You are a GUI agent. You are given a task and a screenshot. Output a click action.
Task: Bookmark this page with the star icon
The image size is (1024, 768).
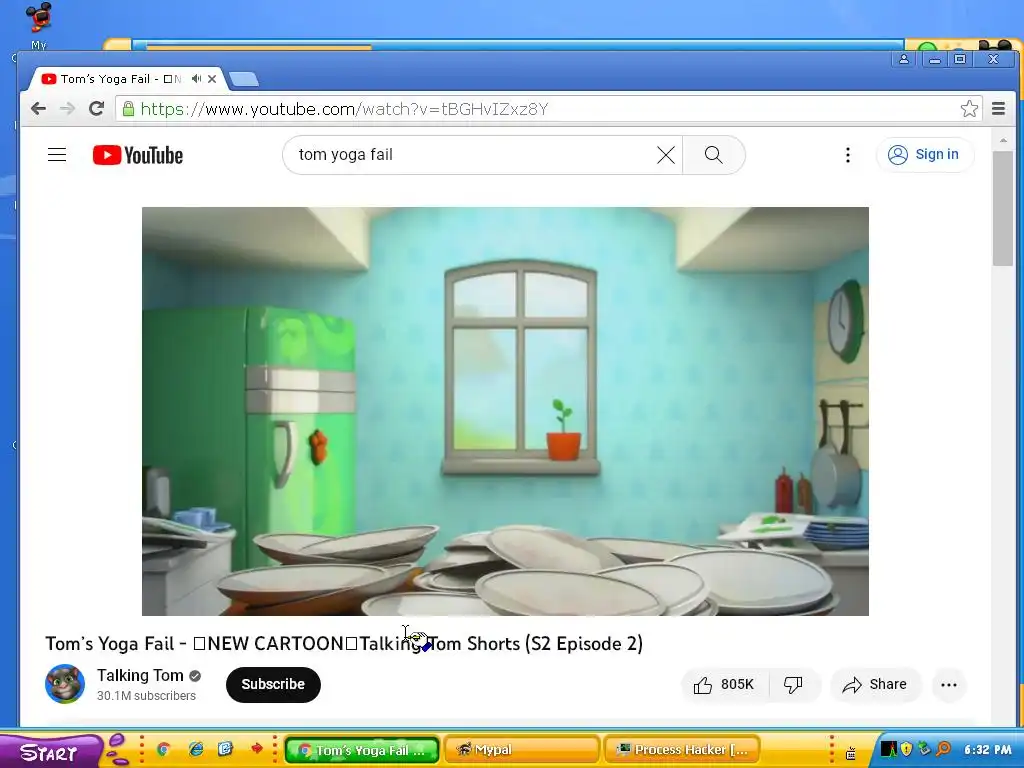[x=969, y=108]
